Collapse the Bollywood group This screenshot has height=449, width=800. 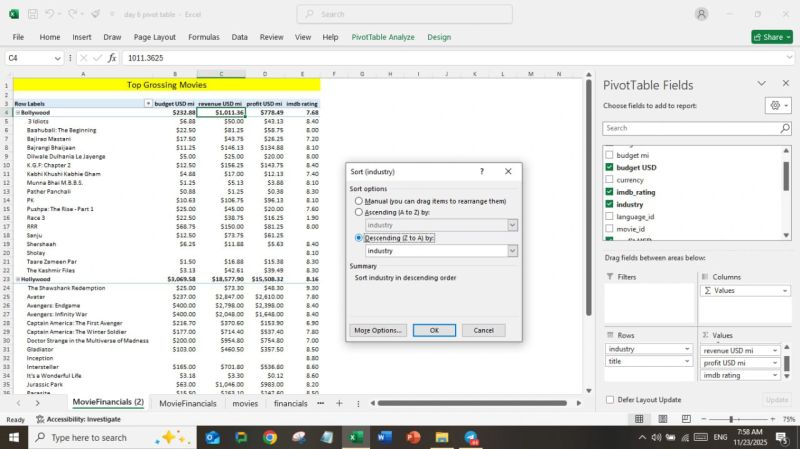18,112
